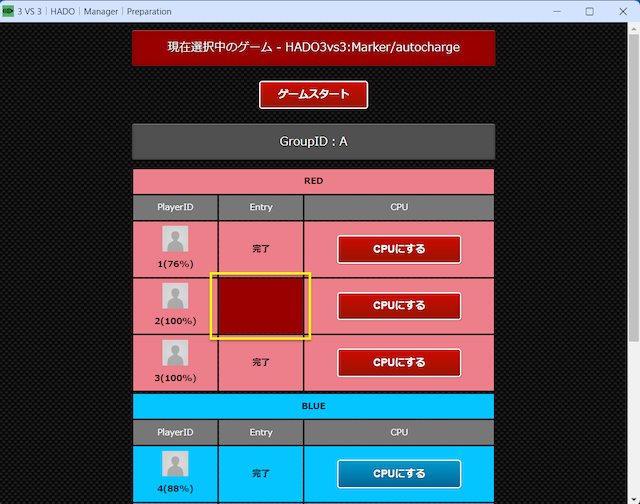Click the app icon in title bar
This screenshot has width=640, height=504.
click(9, 11)
